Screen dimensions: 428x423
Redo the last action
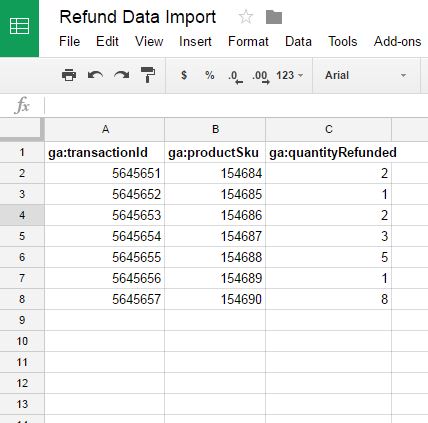coord(122,75)
